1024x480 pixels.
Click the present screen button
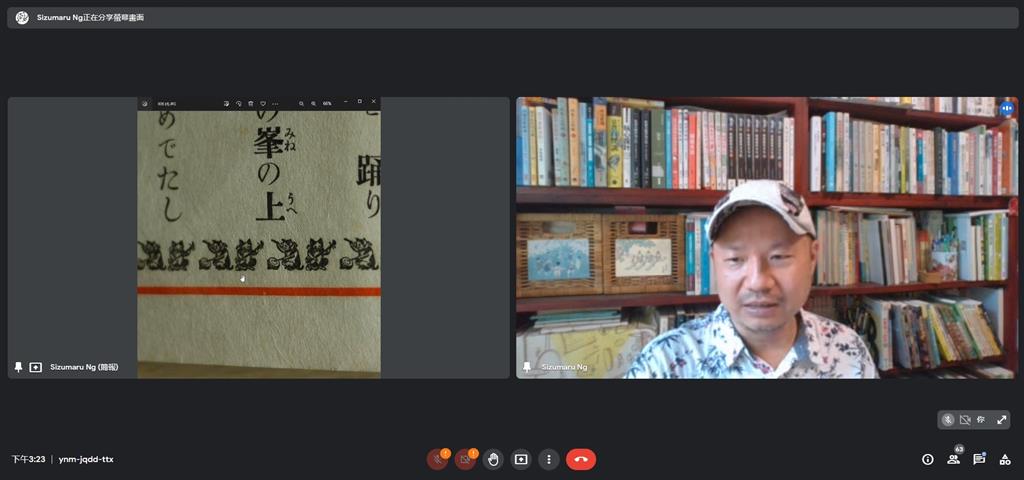[521, 459]
